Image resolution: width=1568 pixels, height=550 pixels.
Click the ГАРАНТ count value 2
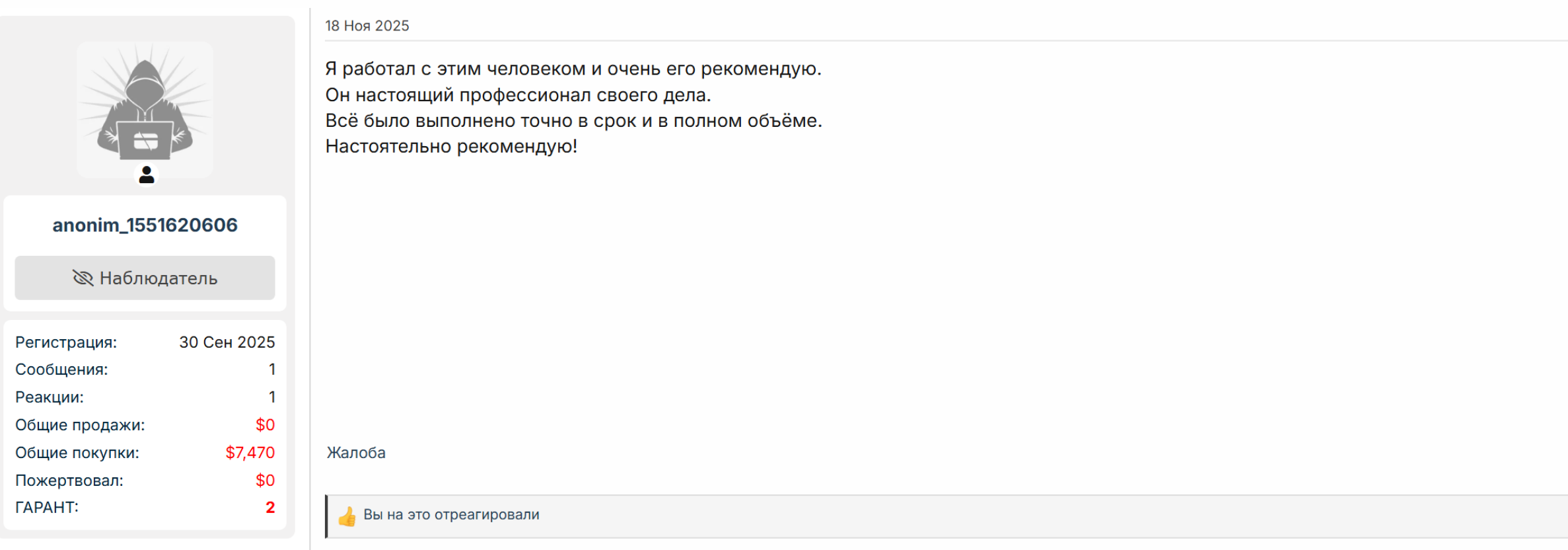click(270, 508)
